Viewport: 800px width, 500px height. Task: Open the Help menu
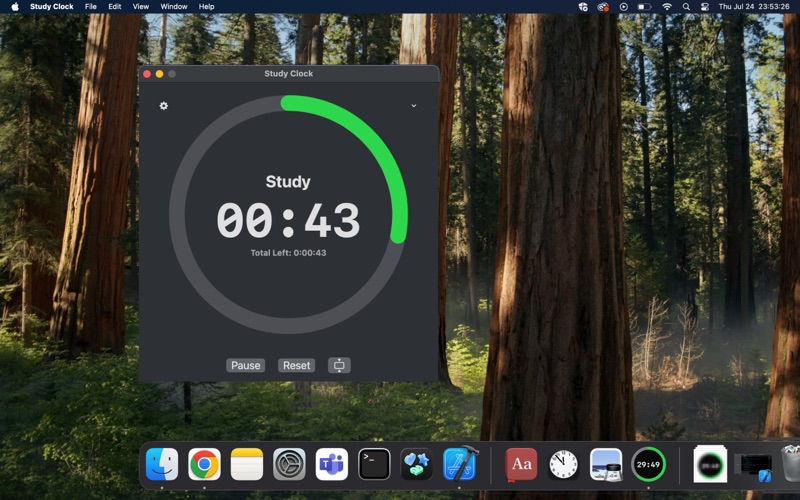[x=207, y=7]
